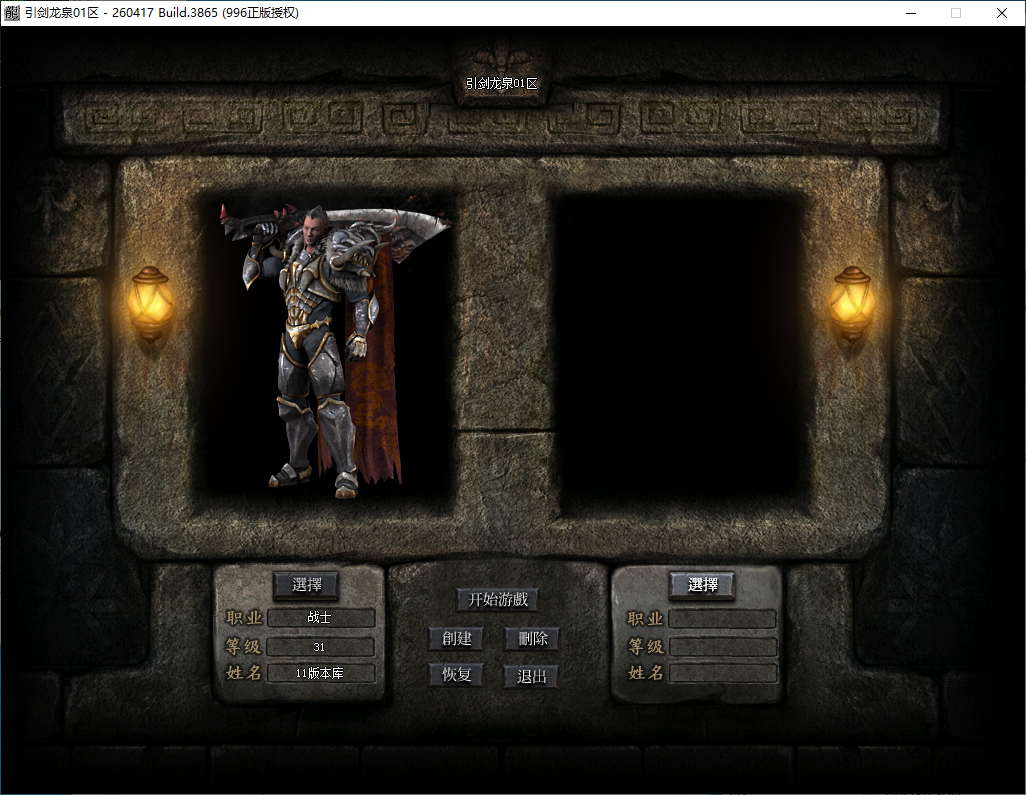Click the 創建 create character button
This screenshot has width=1026, height=795.
[456, 639]
